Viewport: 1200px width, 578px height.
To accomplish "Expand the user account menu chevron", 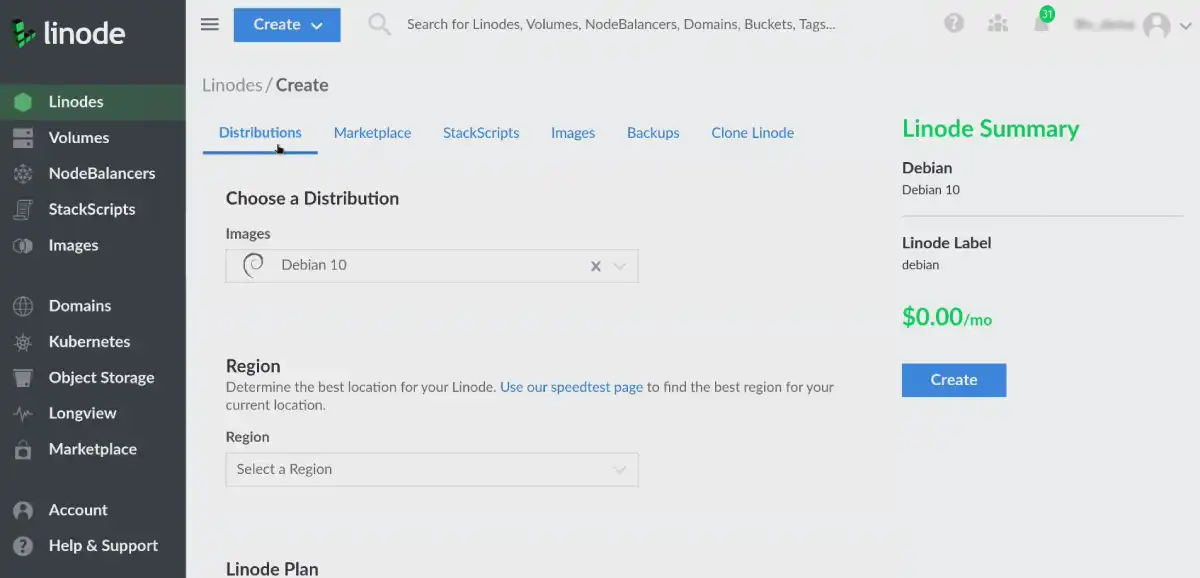I will [1185, 26].
